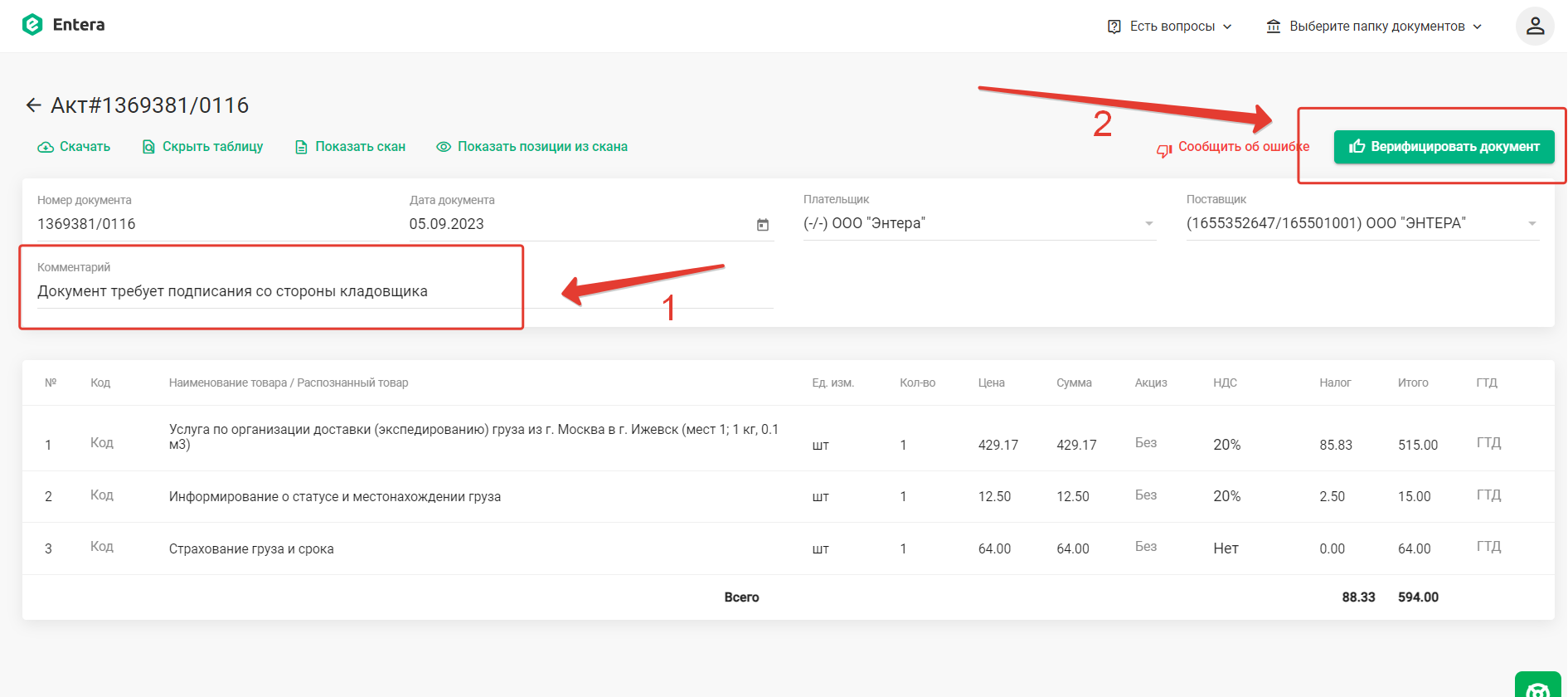
Task: Click total tax 88.33
Action: point(1358,597)
